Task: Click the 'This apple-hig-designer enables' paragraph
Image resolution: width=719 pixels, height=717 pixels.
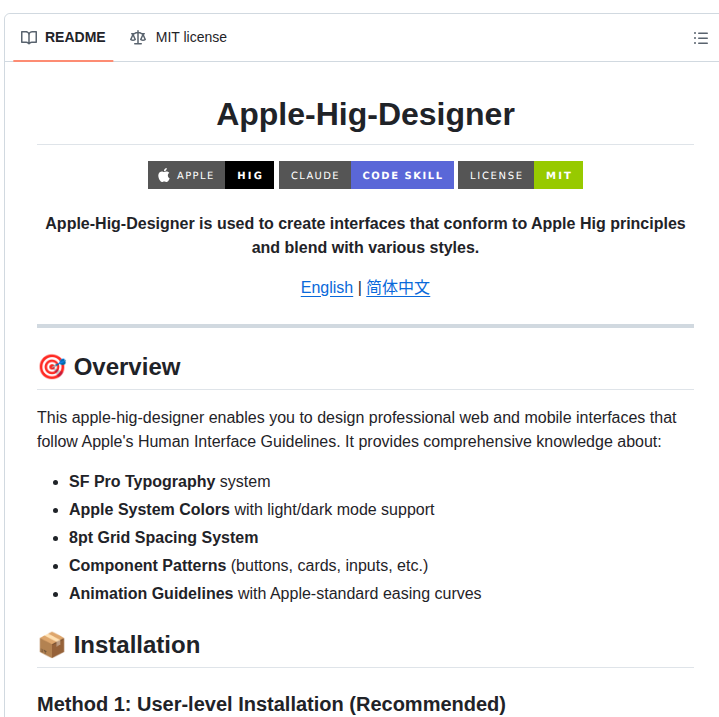Action: [x=356, y=430]
